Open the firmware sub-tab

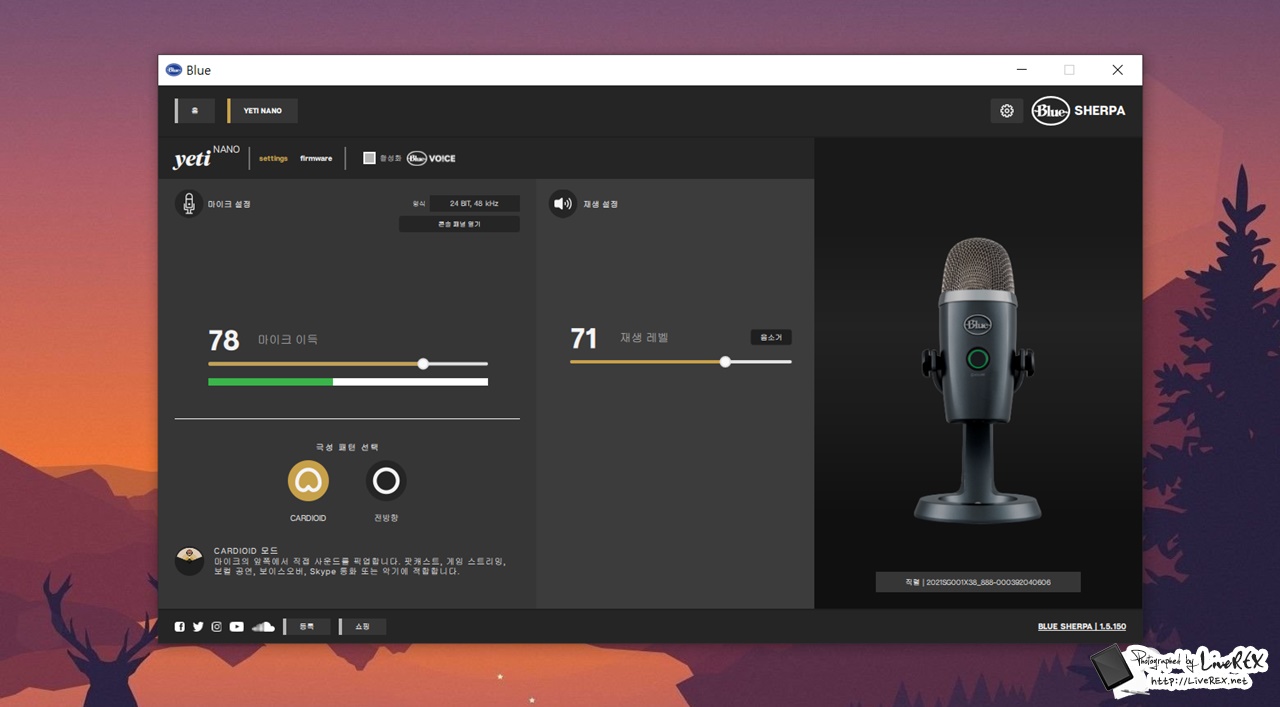(x=316, y=158)
